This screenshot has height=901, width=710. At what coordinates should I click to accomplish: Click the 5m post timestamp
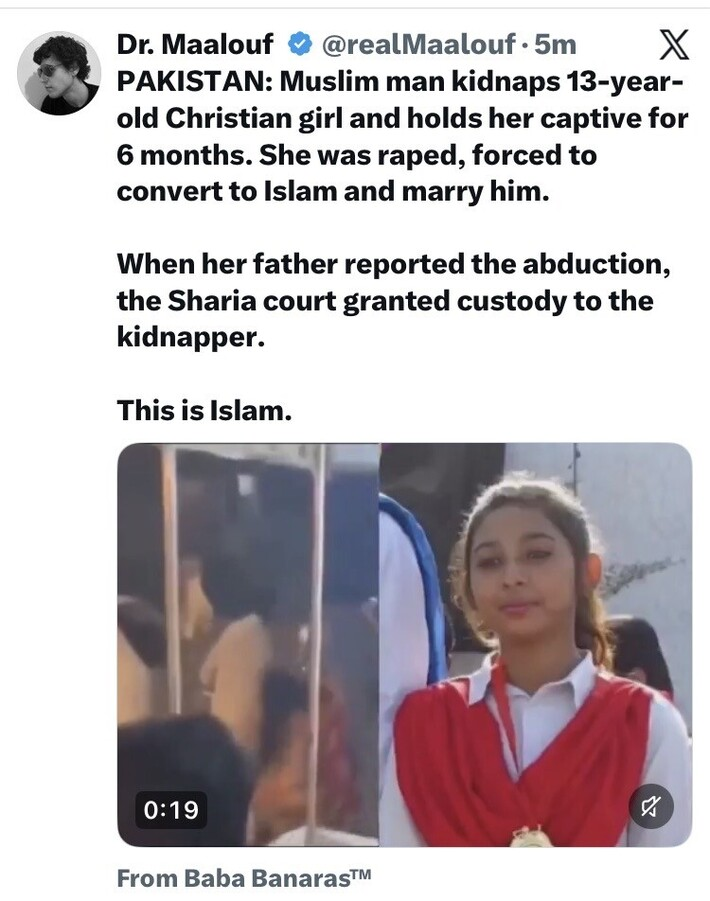coord(555,44)
